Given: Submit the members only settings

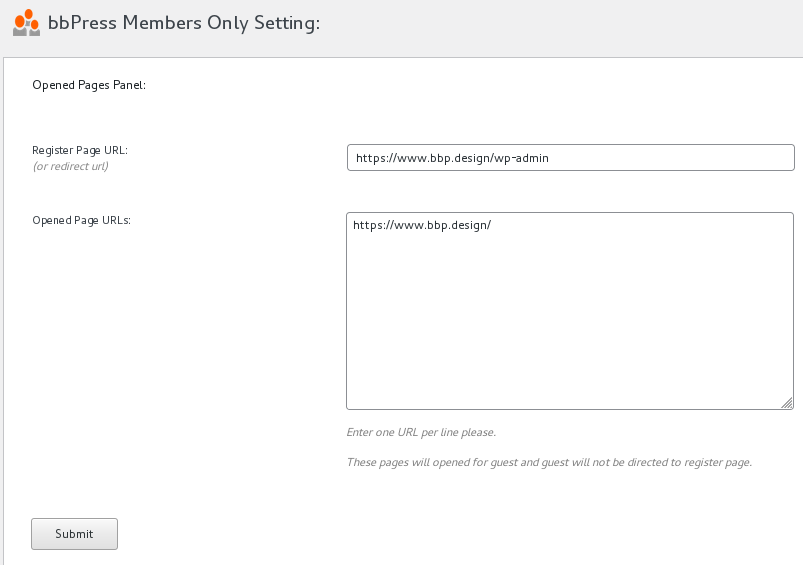Looking at the screenshot, I should 74,534.
